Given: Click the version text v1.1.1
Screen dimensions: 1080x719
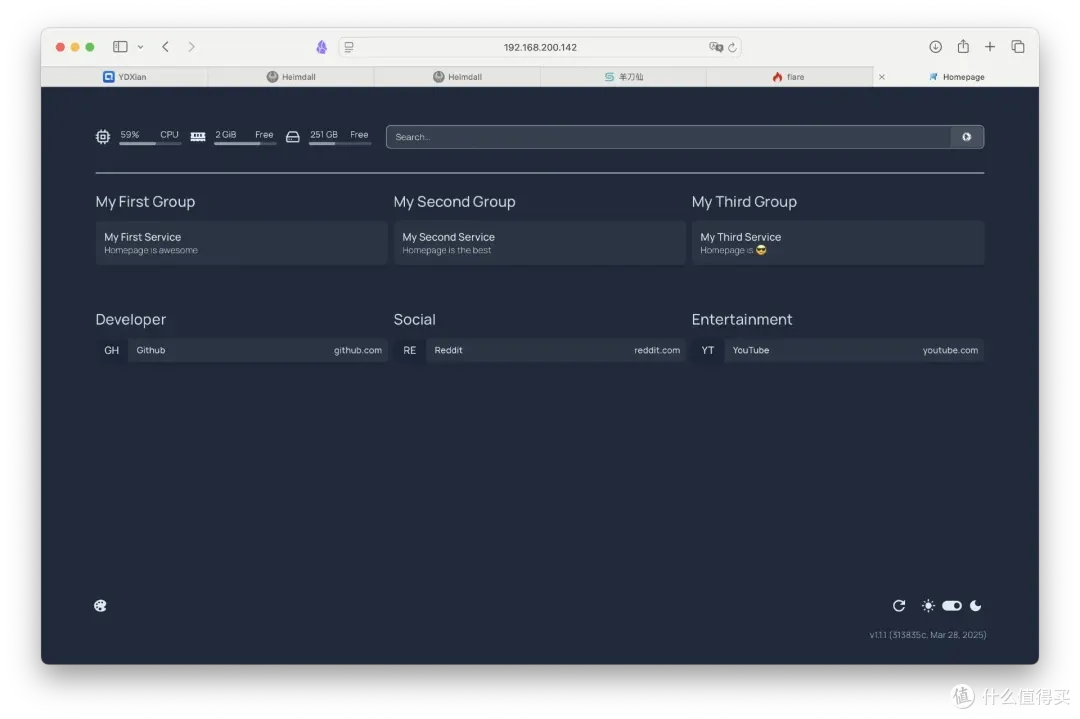Looking at the screenshot, I should click(927, 635).
